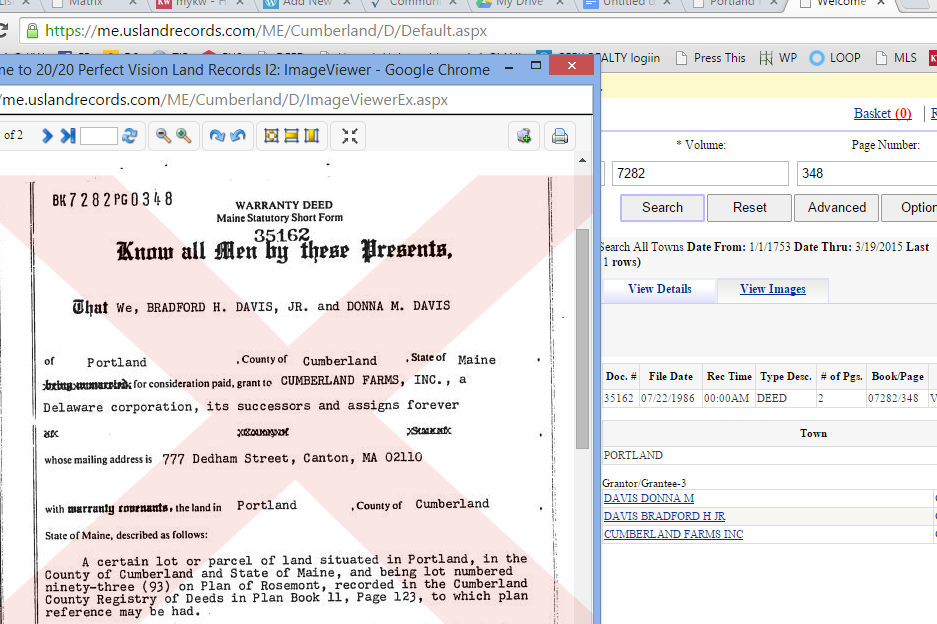Click the zoom out magnifier icon
This screenshot has height=624, width=937.
click(x=164, y=136)
